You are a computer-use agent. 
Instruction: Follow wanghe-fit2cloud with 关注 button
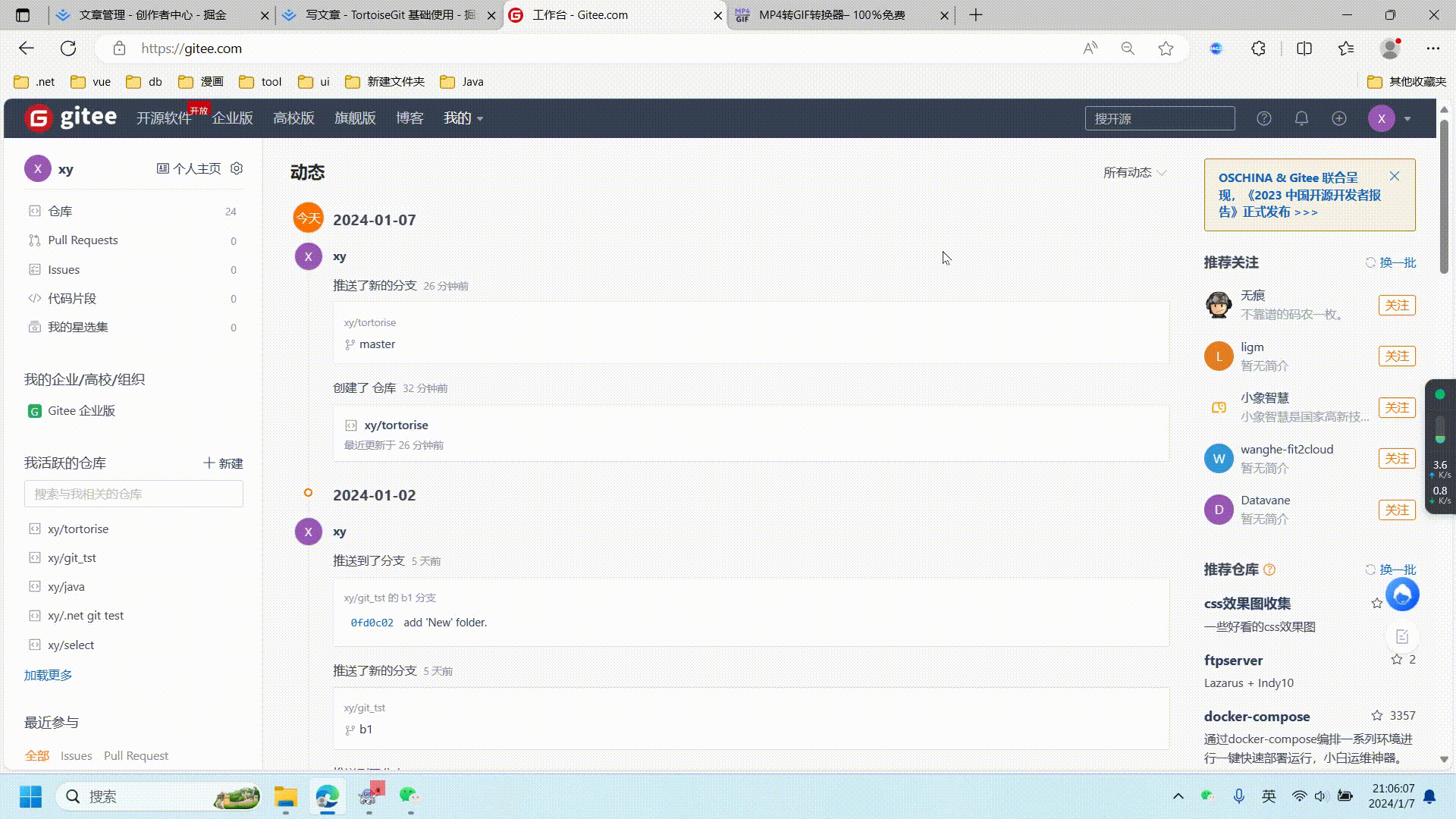point(1397,459)
